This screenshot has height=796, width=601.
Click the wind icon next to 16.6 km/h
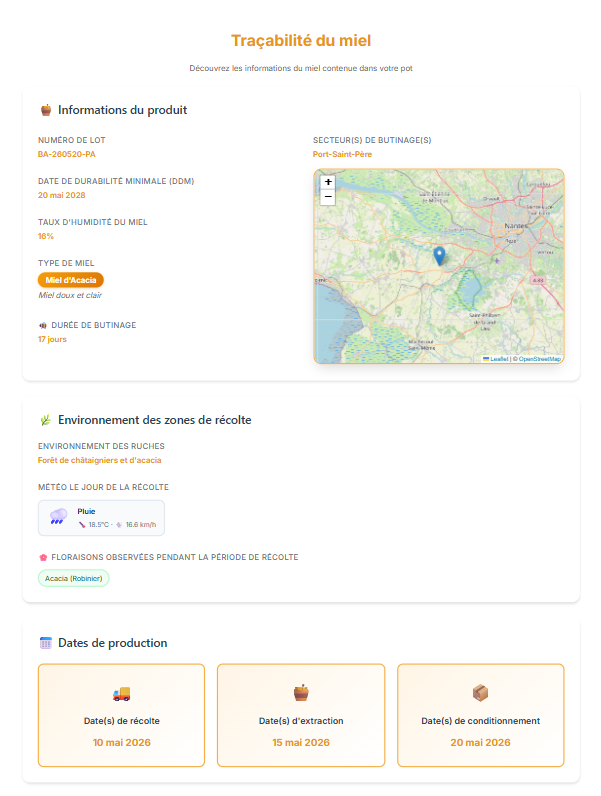point(119,525)
